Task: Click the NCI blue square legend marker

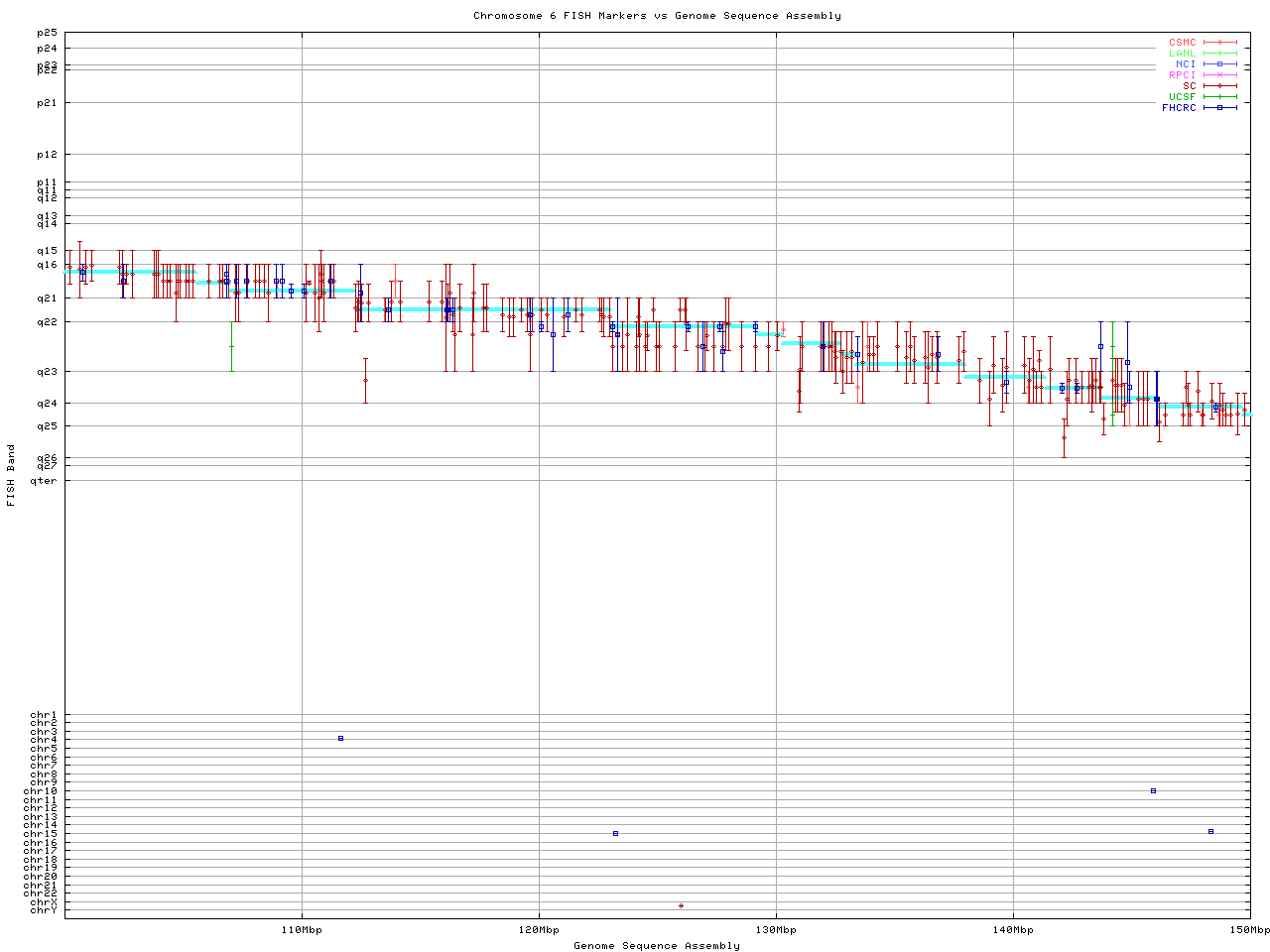Action: coord(1219,64)
